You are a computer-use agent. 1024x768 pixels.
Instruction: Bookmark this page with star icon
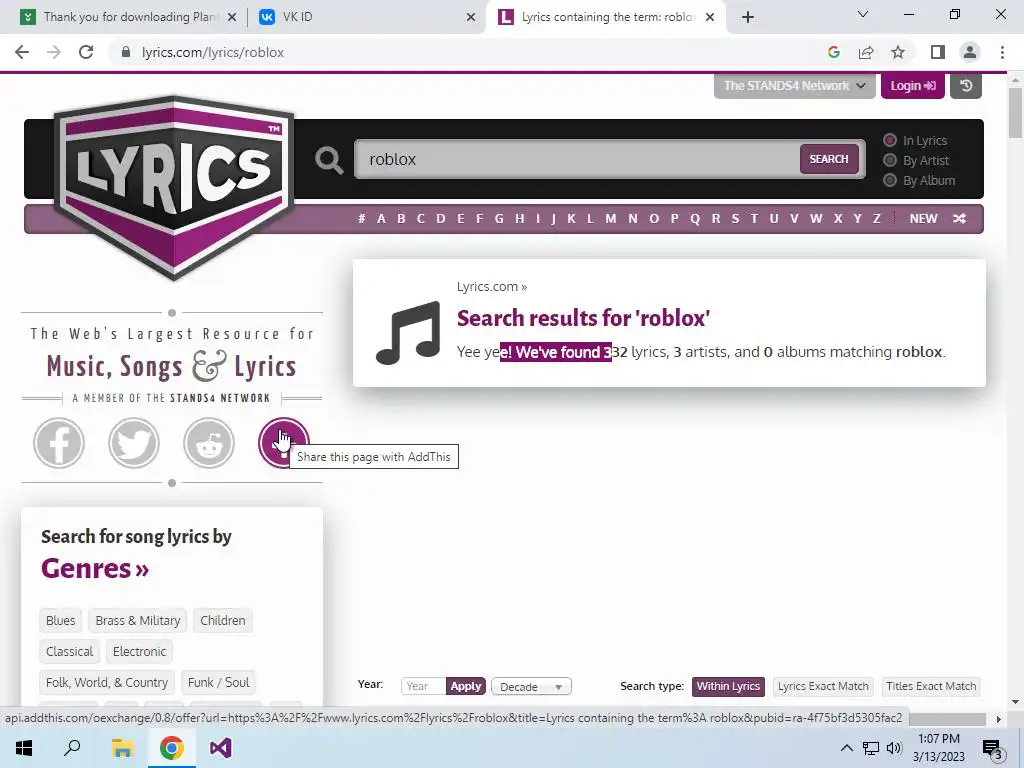click(x=898, y=52)
